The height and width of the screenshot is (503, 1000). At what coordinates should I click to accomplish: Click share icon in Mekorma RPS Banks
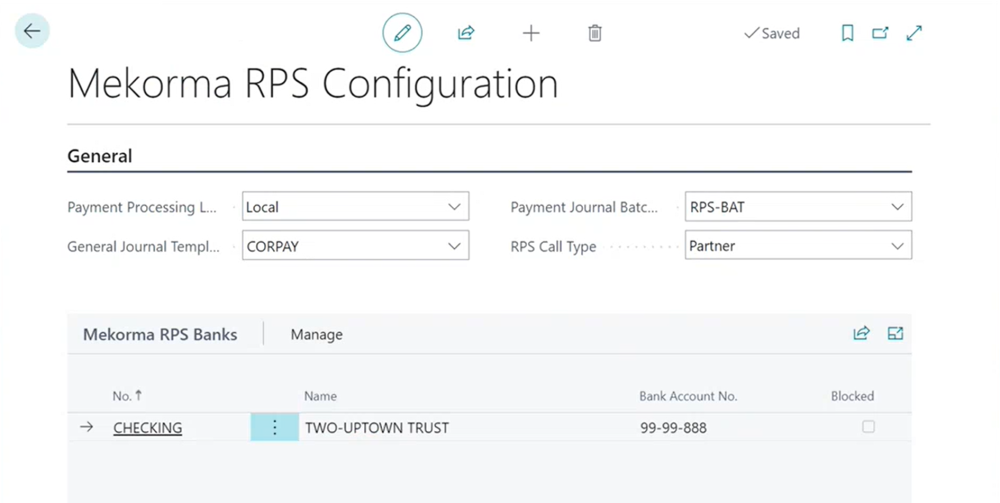click(x=862, y=333)
